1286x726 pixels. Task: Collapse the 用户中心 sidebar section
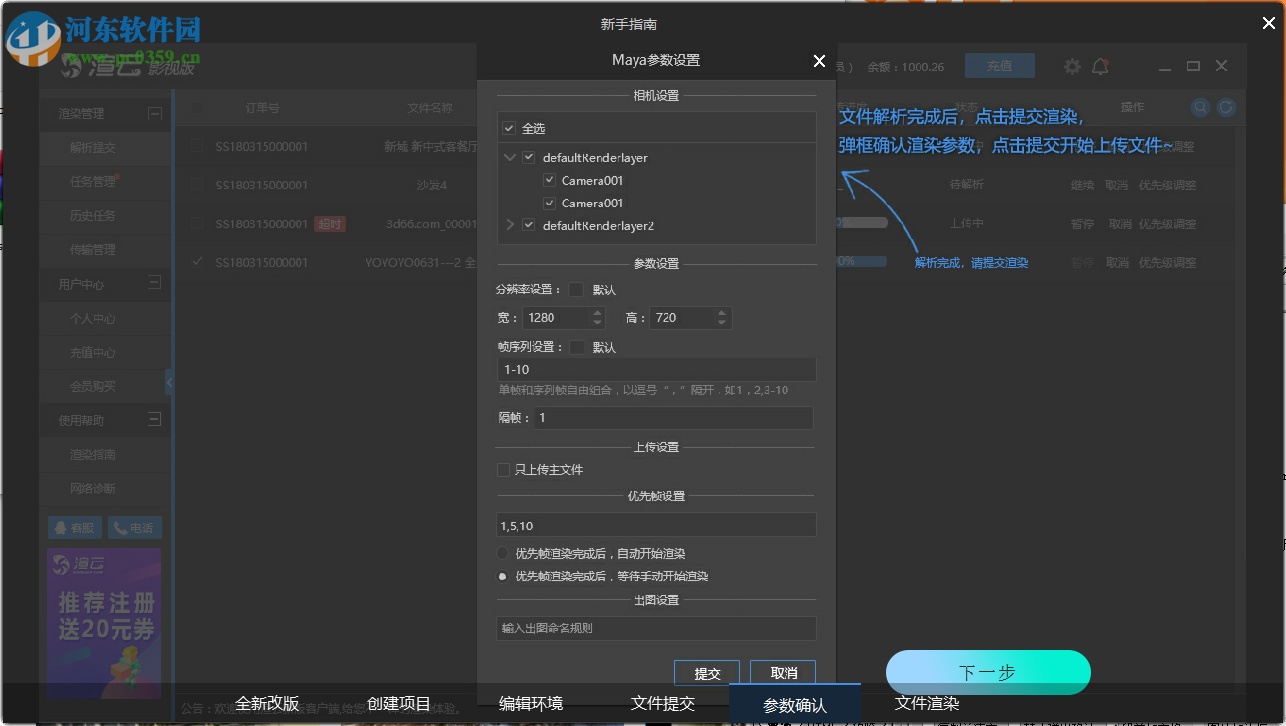pyautogui.click(x=156, y=284)
